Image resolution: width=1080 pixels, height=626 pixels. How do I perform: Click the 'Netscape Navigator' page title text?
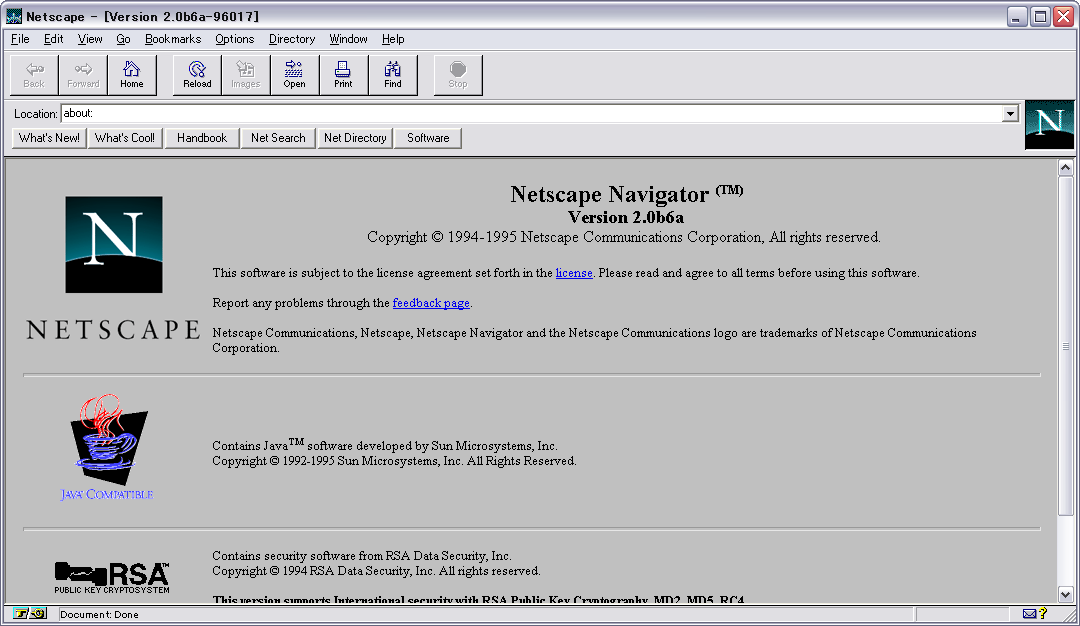tap(610, 194)
